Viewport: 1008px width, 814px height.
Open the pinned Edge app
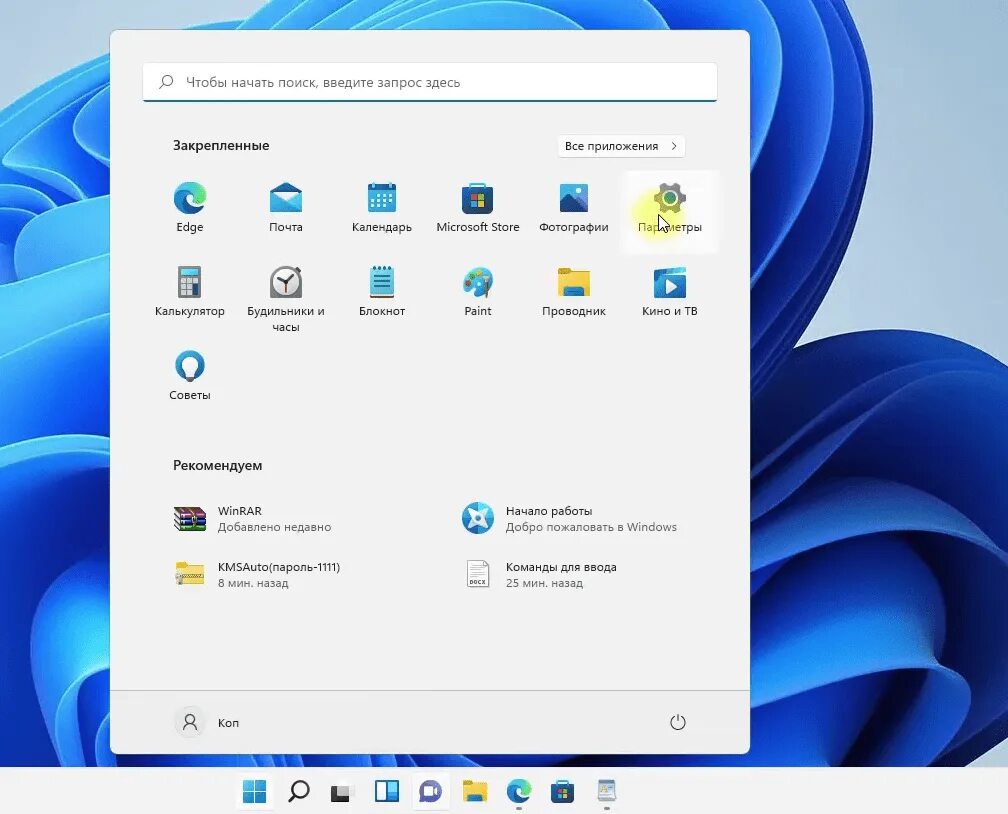[x=190, y=208]
